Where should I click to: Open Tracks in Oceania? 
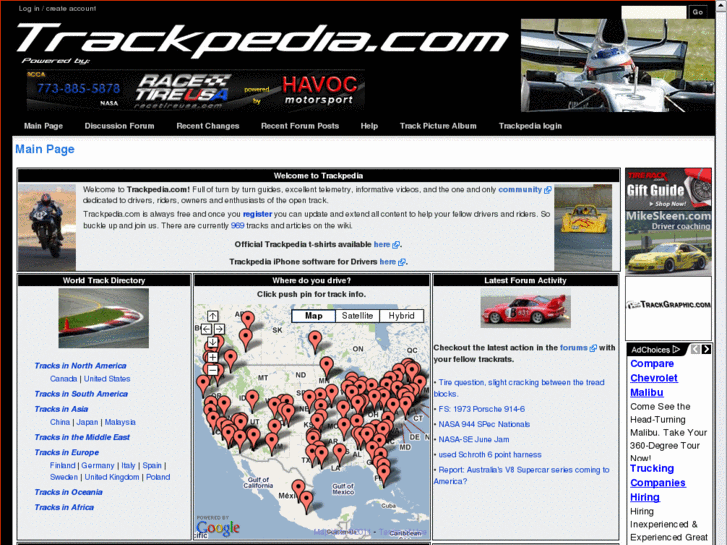click(x=69, y=492)
